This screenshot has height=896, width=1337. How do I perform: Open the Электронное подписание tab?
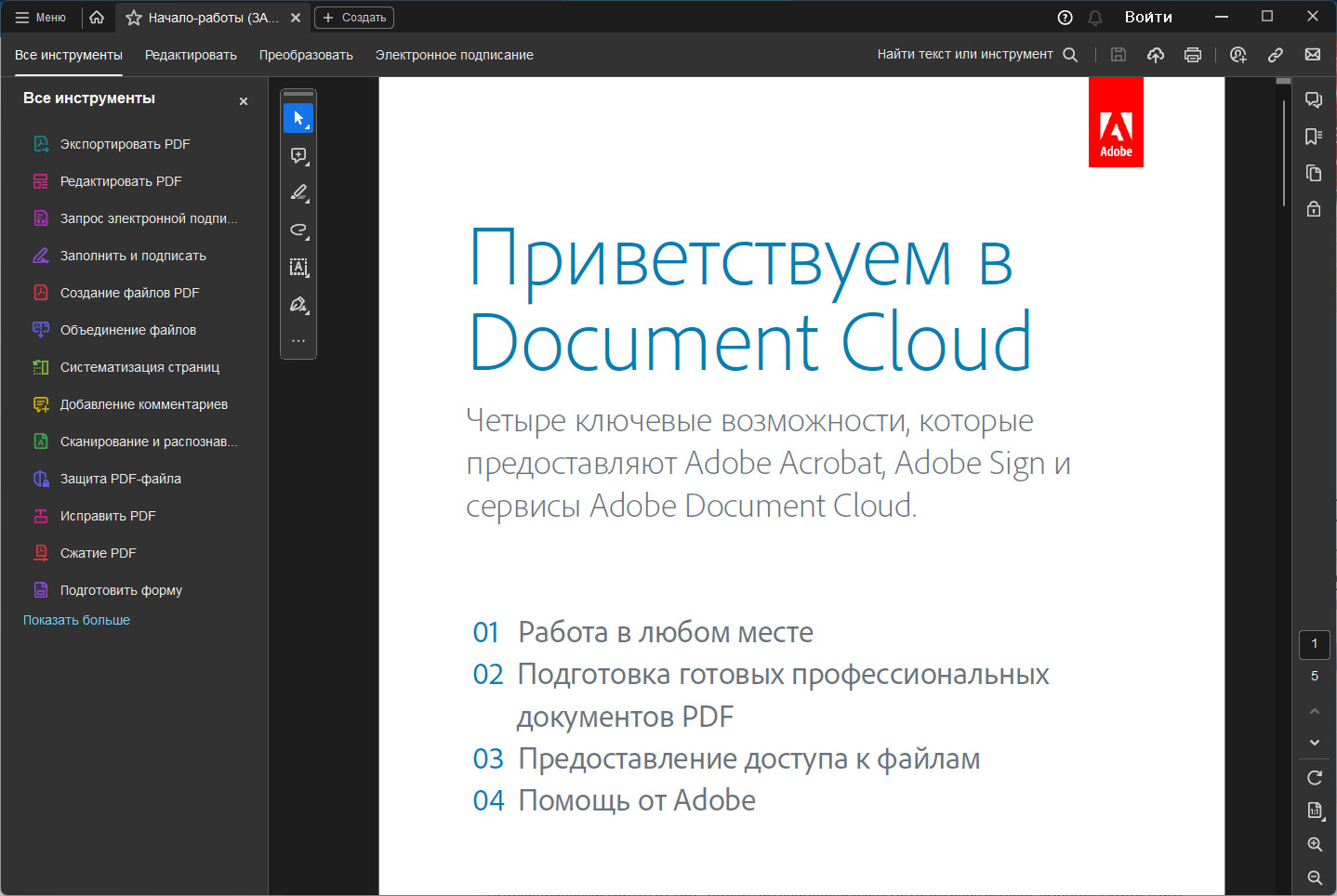[455, 55]
